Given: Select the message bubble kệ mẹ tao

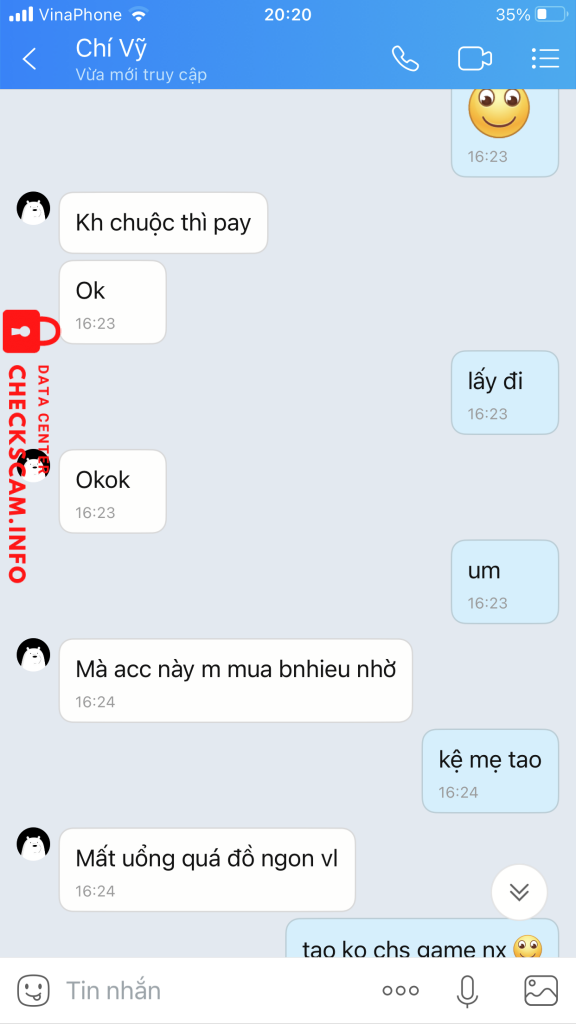Looking at the screenshot, I should coord(490,771).
